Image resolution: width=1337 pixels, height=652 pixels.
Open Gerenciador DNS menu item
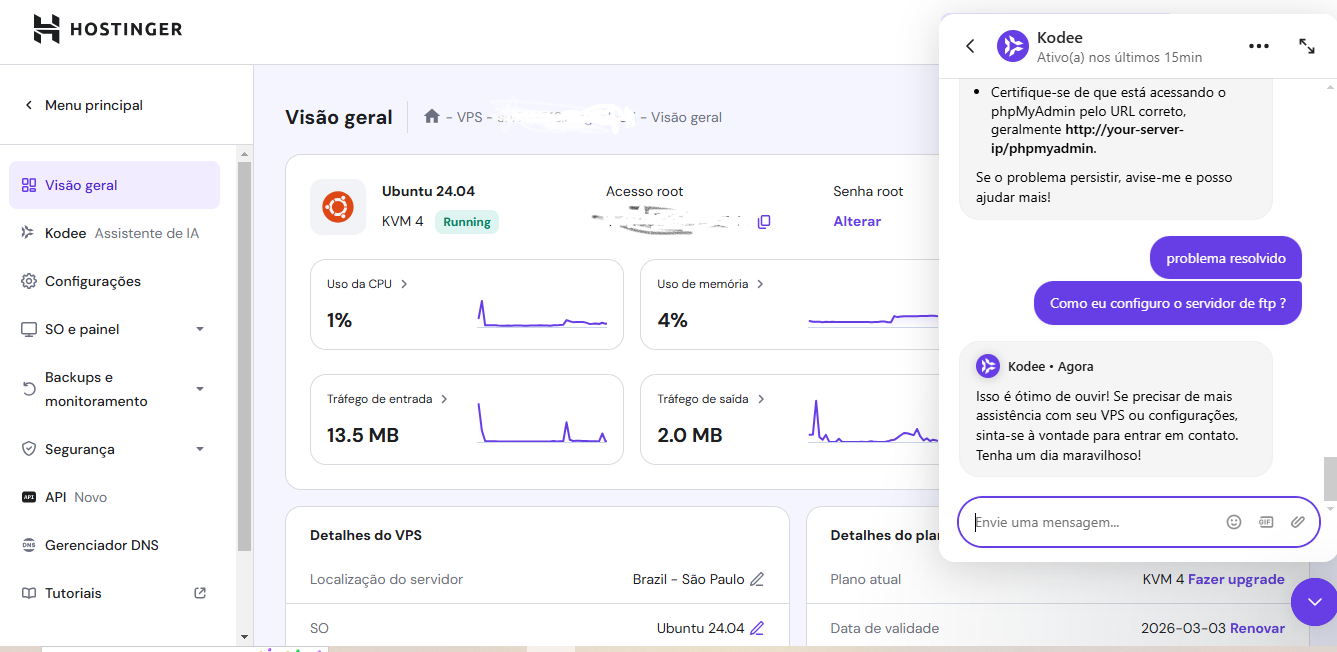tap(101, 545)
